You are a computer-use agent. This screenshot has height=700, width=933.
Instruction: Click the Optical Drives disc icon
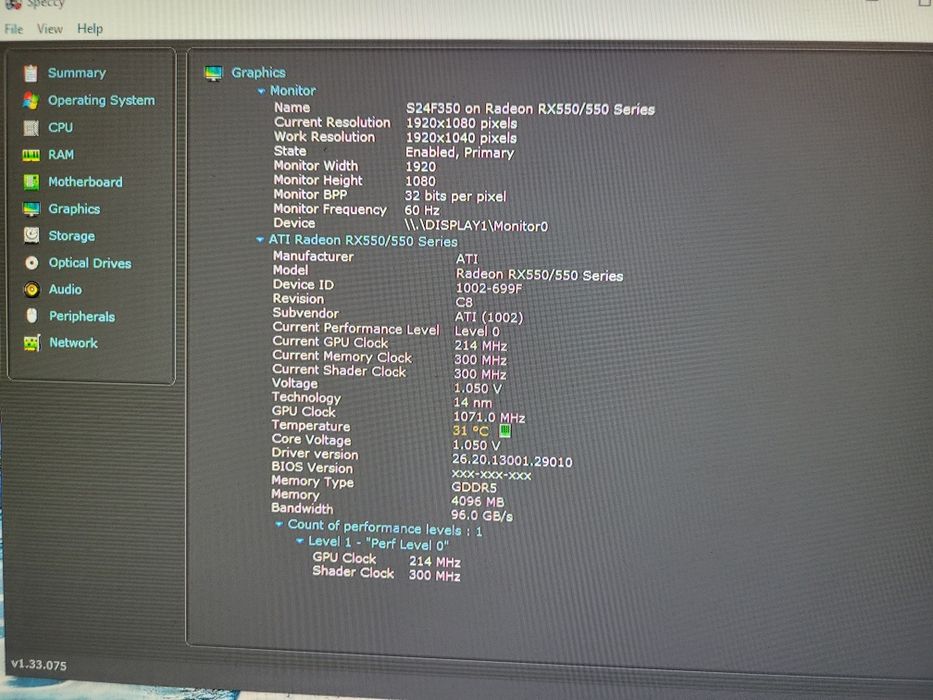pyautogui.click(x=32, y=262)
